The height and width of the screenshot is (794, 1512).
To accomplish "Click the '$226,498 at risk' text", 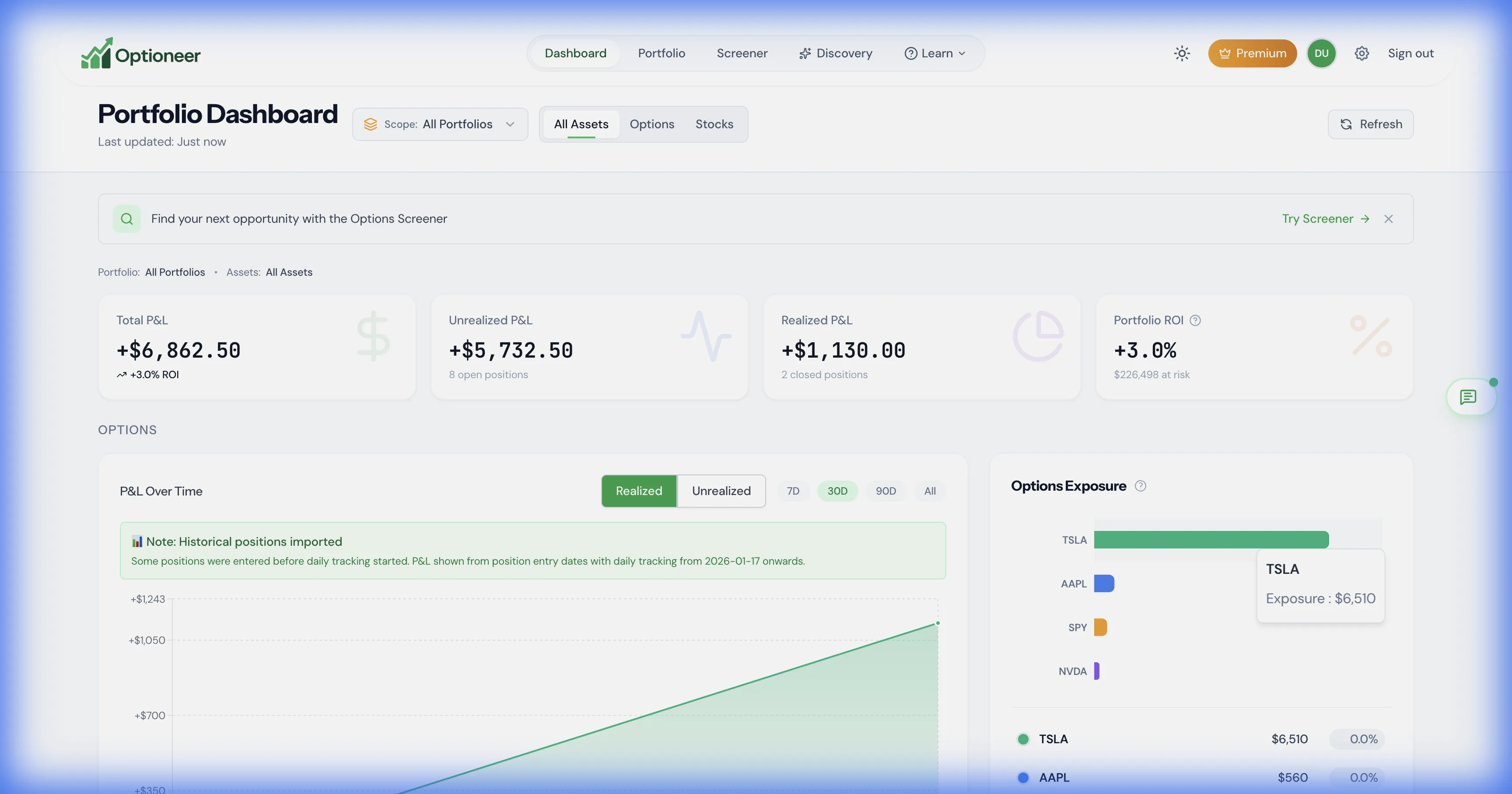I will (x=1151, y=375).
